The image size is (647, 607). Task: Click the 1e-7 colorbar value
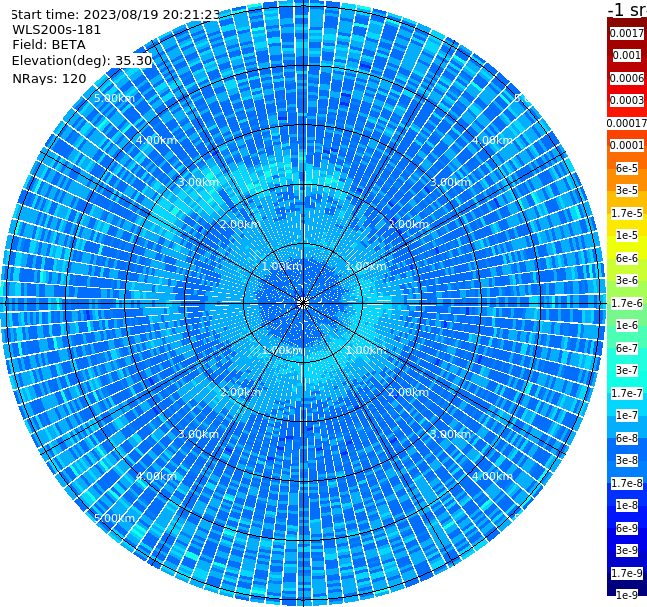pyautogui.click(x=627, y=415)
